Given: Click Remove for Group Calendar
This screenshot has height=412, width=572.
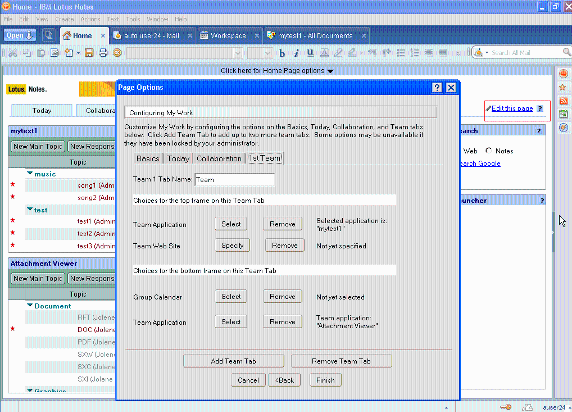Looking at the screenshot, I should click(282, 297).
